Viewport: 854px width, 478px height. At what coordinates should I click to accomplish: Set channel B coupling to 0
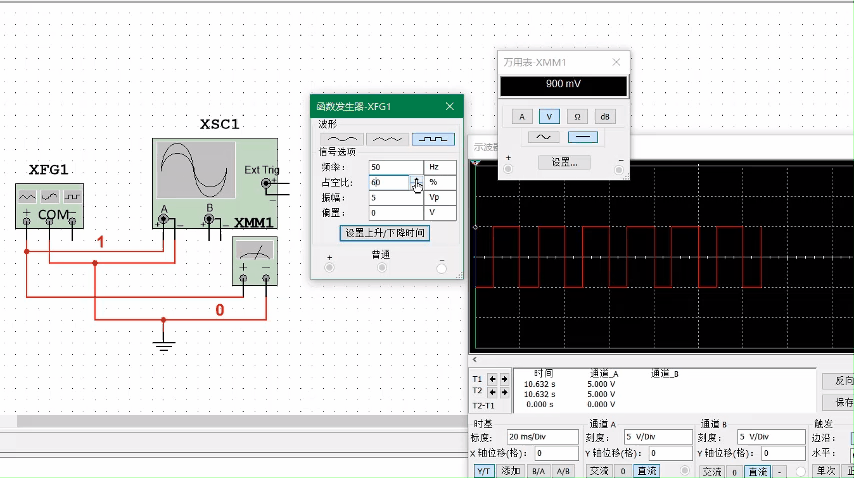pos(734,471)
